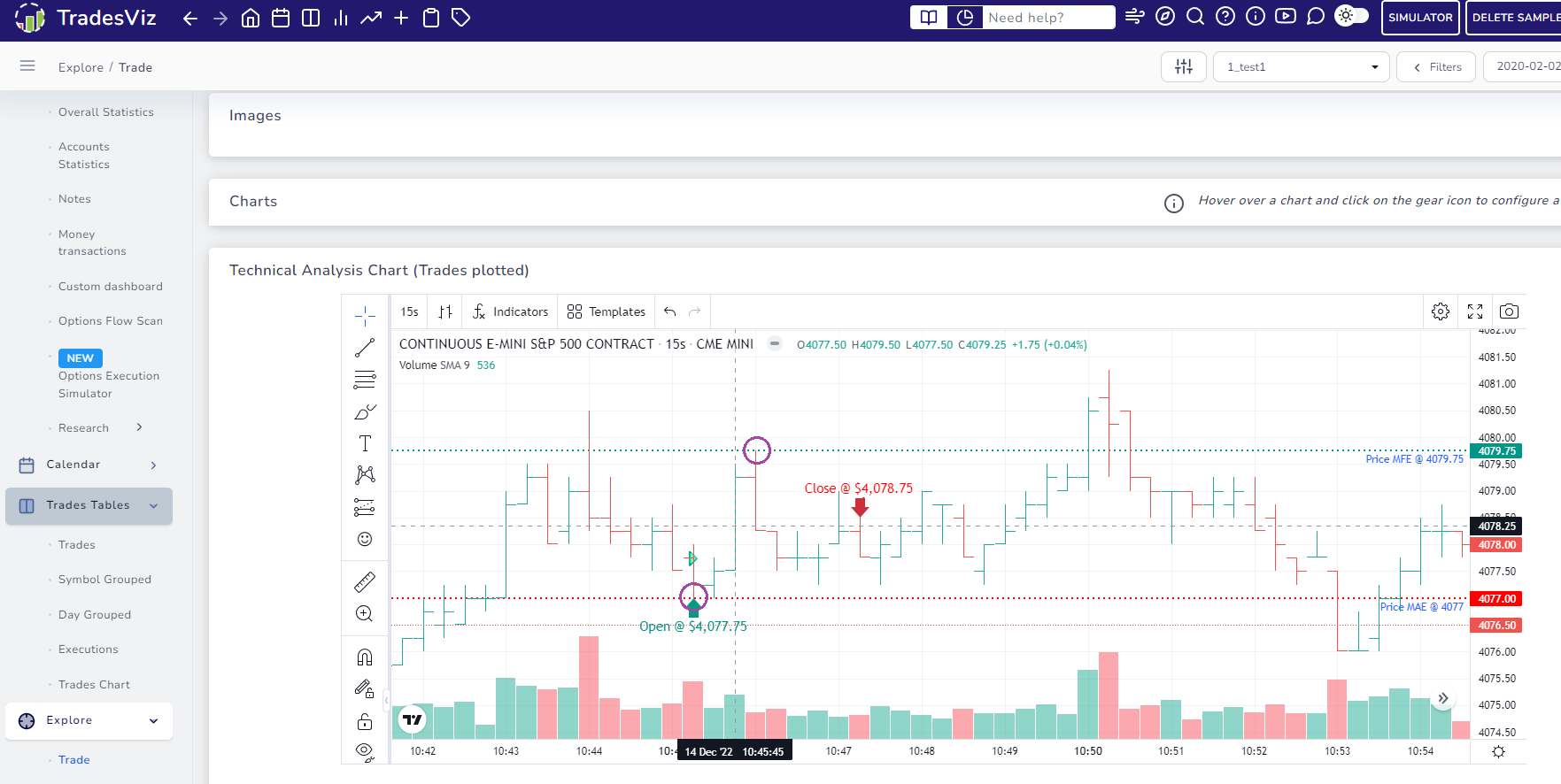Open Trade under Explore section
Viewport: 1561px width, 784px height.
pyautogui.click(x=74, y=760)
